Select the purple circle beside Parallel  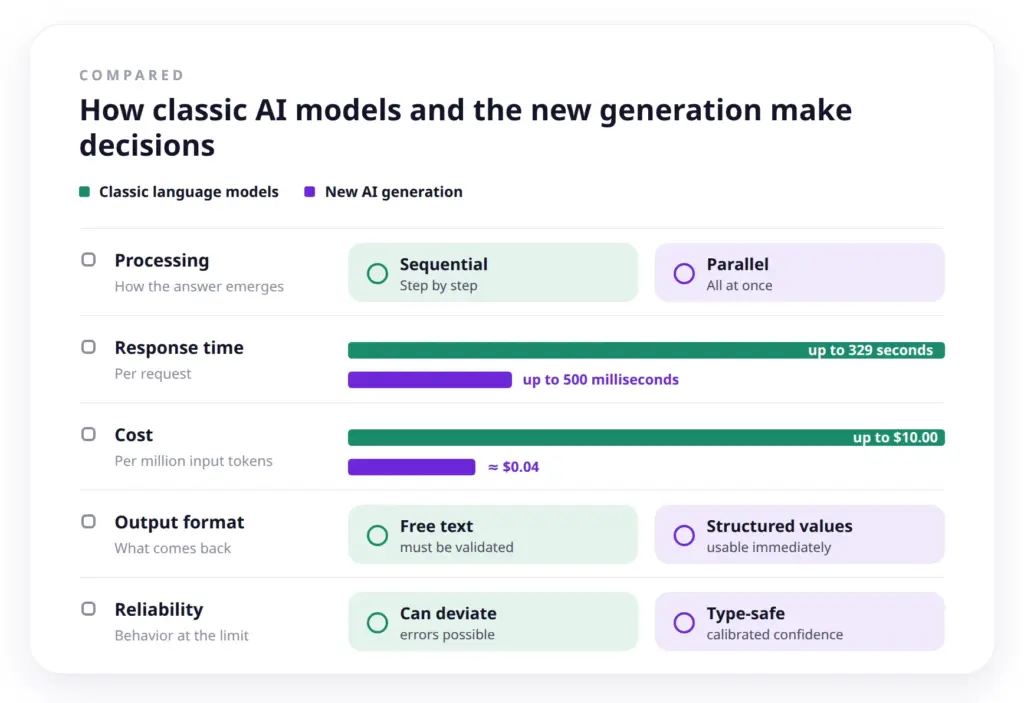684,273
